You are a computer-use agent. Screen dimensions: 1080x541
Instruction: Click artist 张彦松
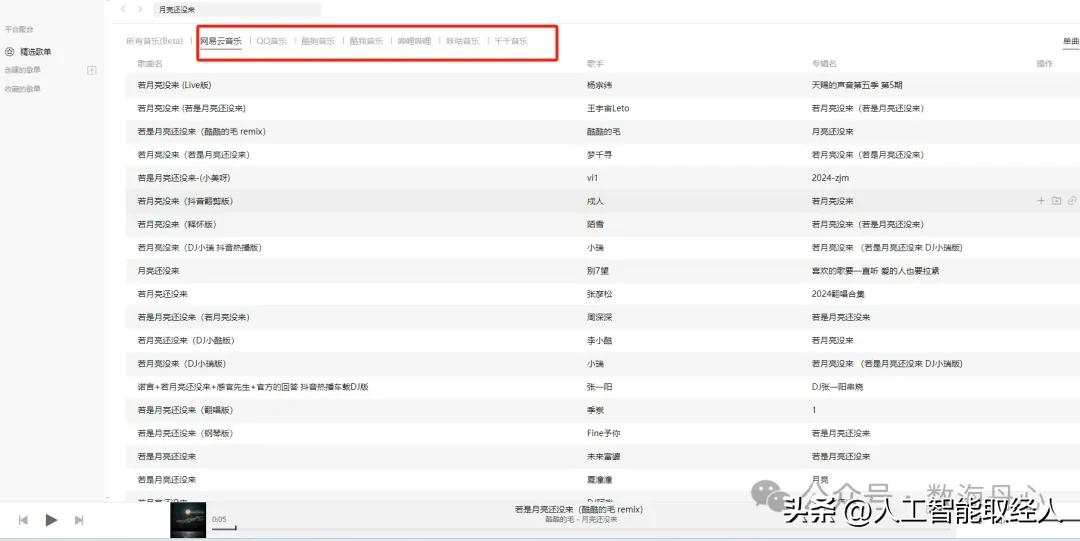pyautogui.click(x=599, y=294)
